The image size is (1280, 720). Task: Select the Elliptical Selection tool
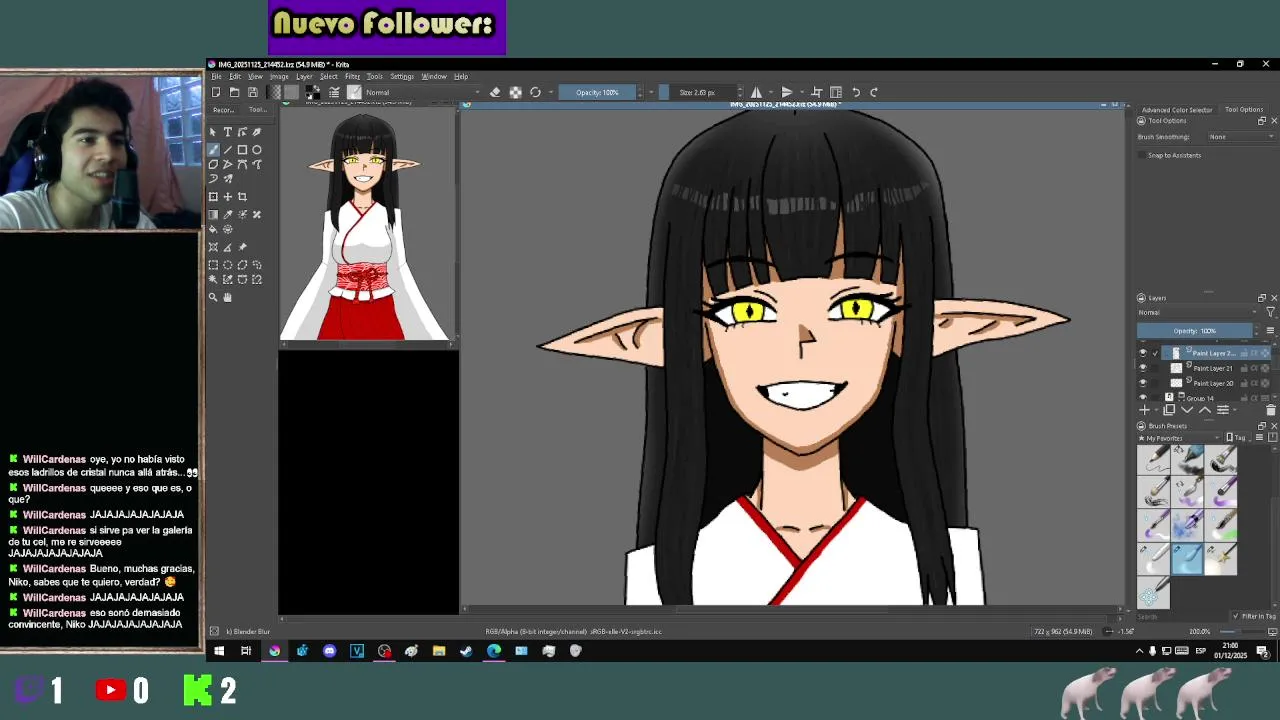(227, 265)
